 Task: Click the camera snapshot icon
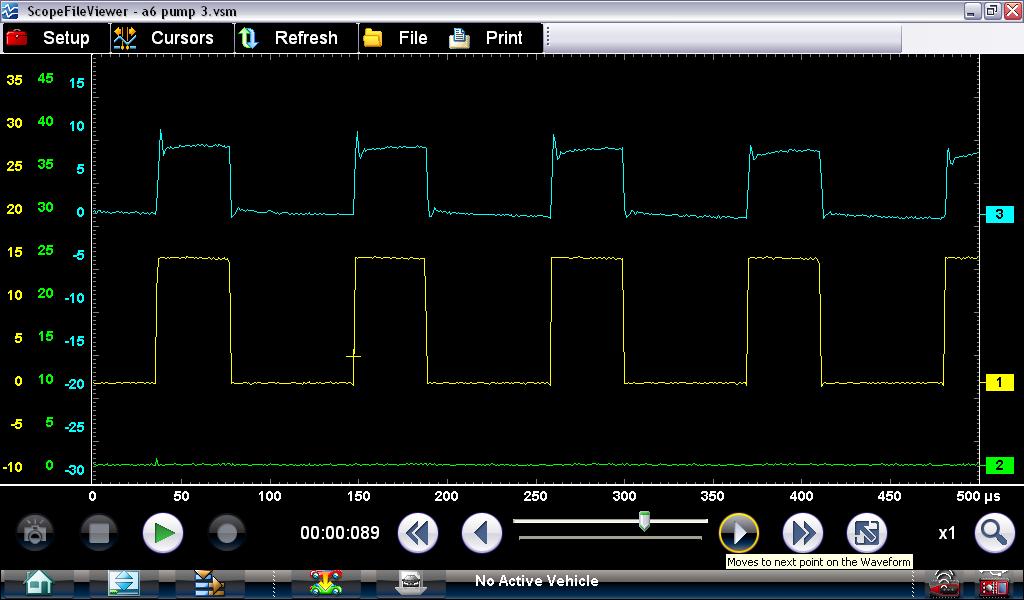[35, 533]
